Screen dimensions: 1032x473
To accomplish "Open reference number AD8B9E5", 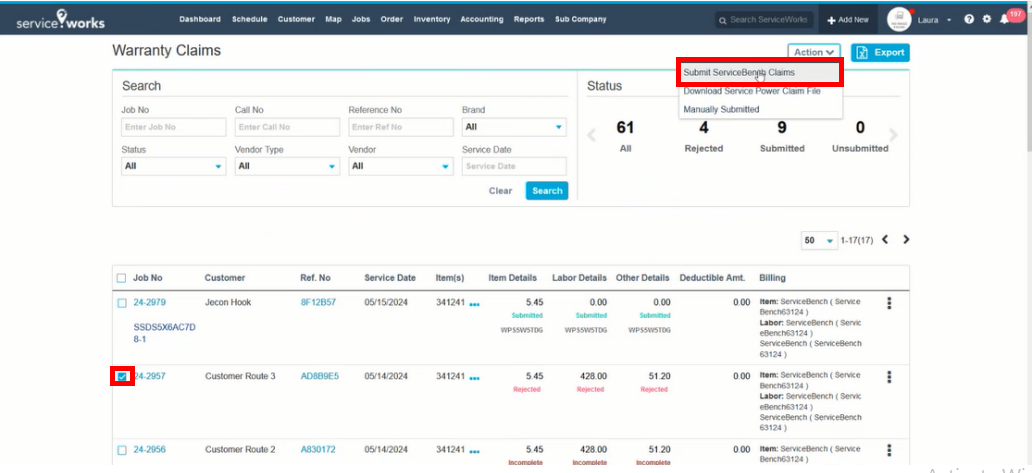I will pyautogui.click(x=320, y=376).
